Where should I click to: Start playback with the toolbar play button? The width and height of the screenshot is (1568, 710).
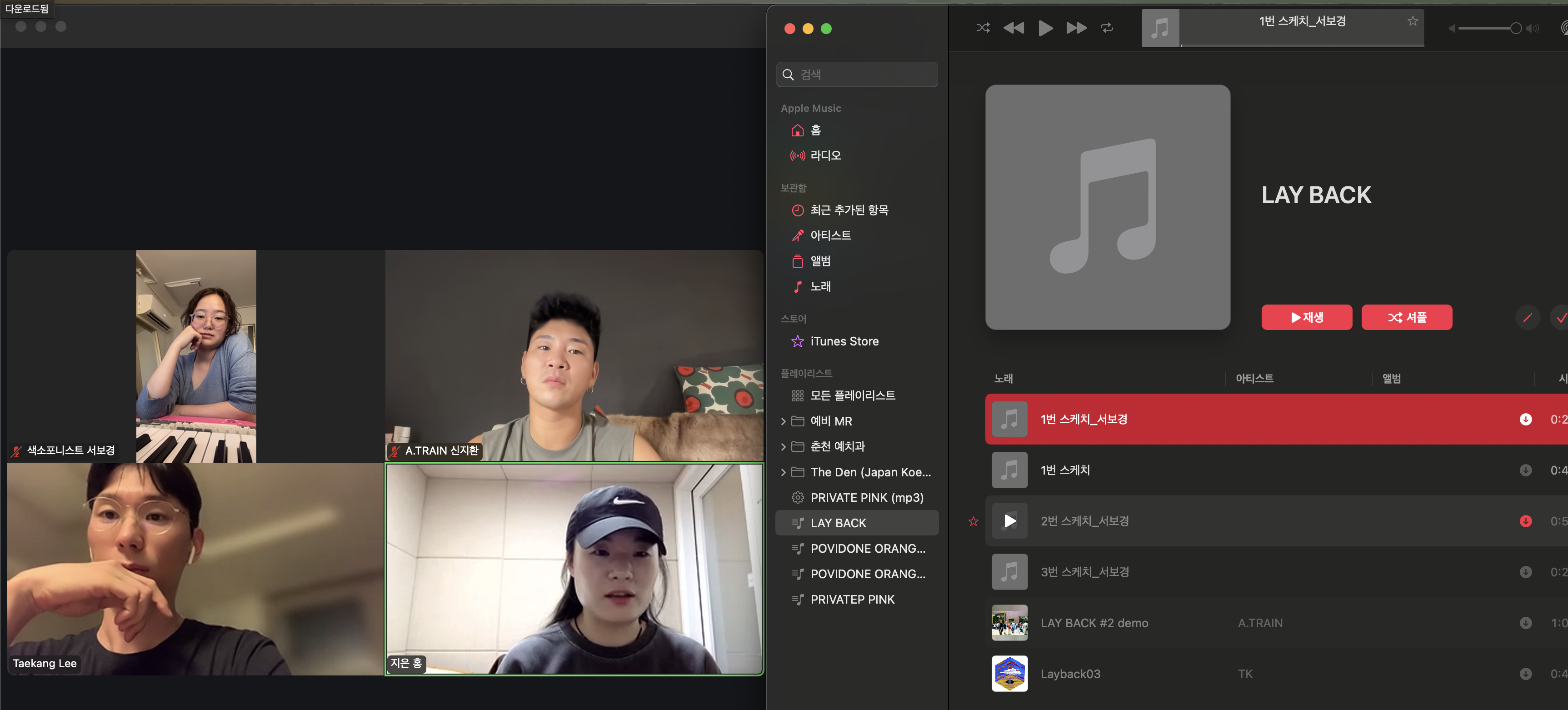(x=1045, y=28)
